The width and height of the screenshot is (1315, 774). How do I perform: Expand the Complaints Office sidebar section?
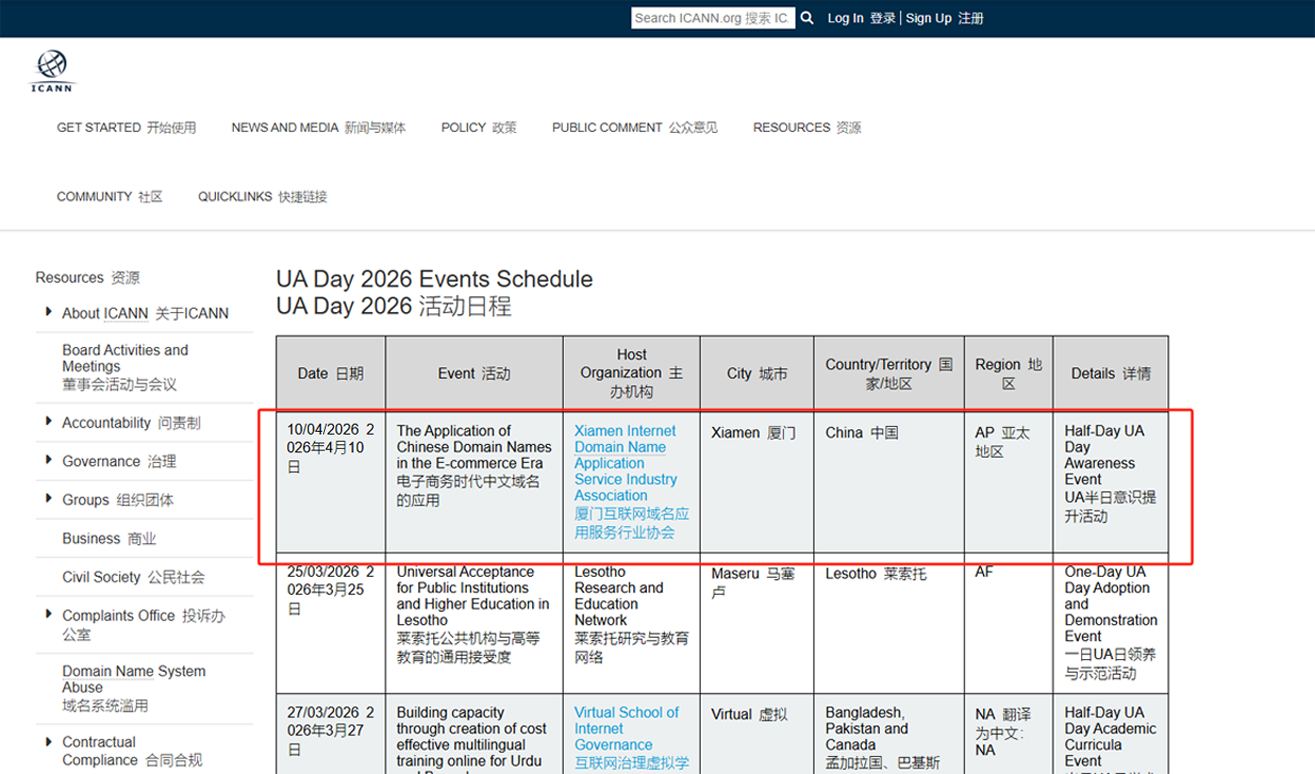(x=48, y=615)
